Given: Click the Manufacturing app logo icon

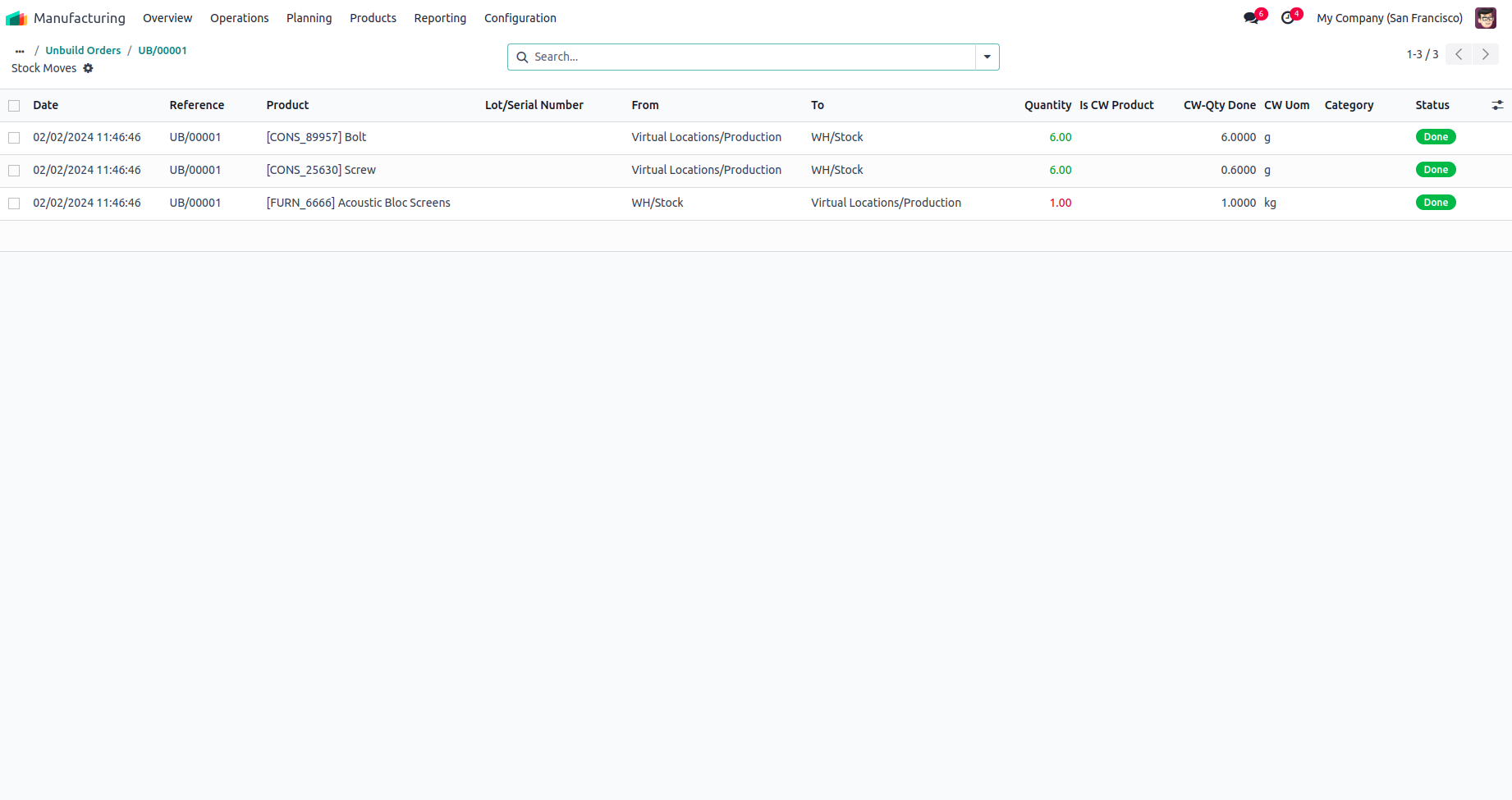Looking at the screenshot, I should point(16,18).
